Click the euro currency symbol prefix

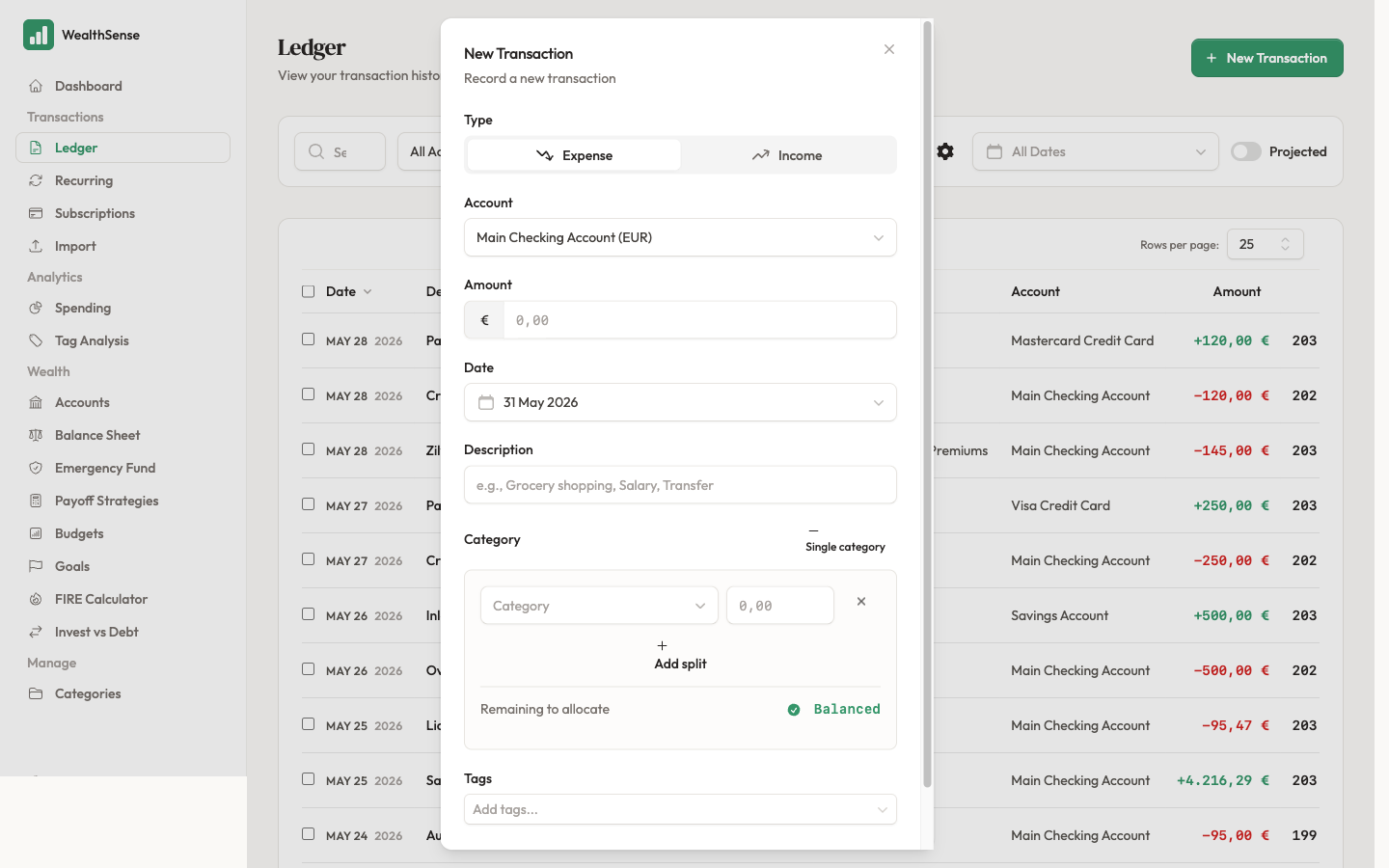point(484,320)
